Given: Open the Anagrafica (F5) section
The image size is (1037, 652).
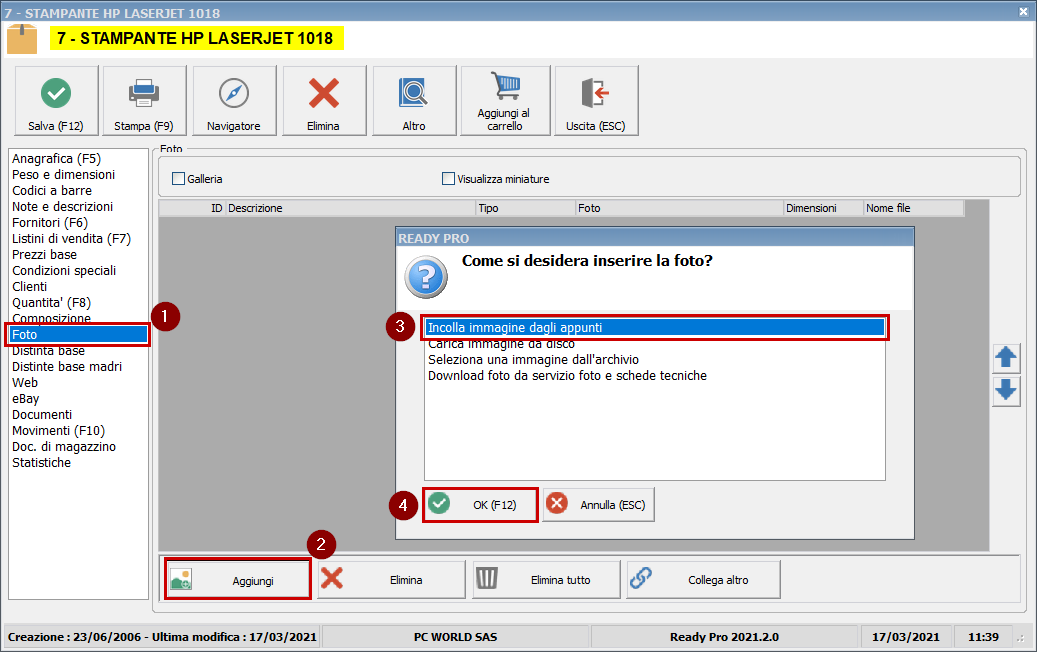Looking at the screenshot, I should pyautogui.click(x=56, y=159).
